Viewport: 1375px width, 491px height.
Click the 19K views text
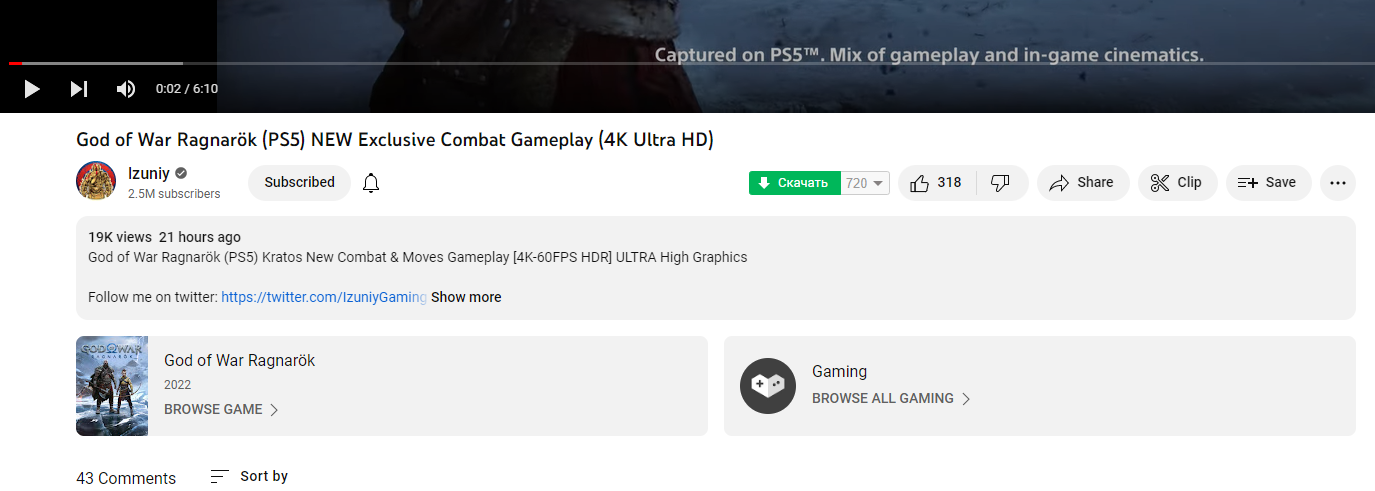pos(120,237)
